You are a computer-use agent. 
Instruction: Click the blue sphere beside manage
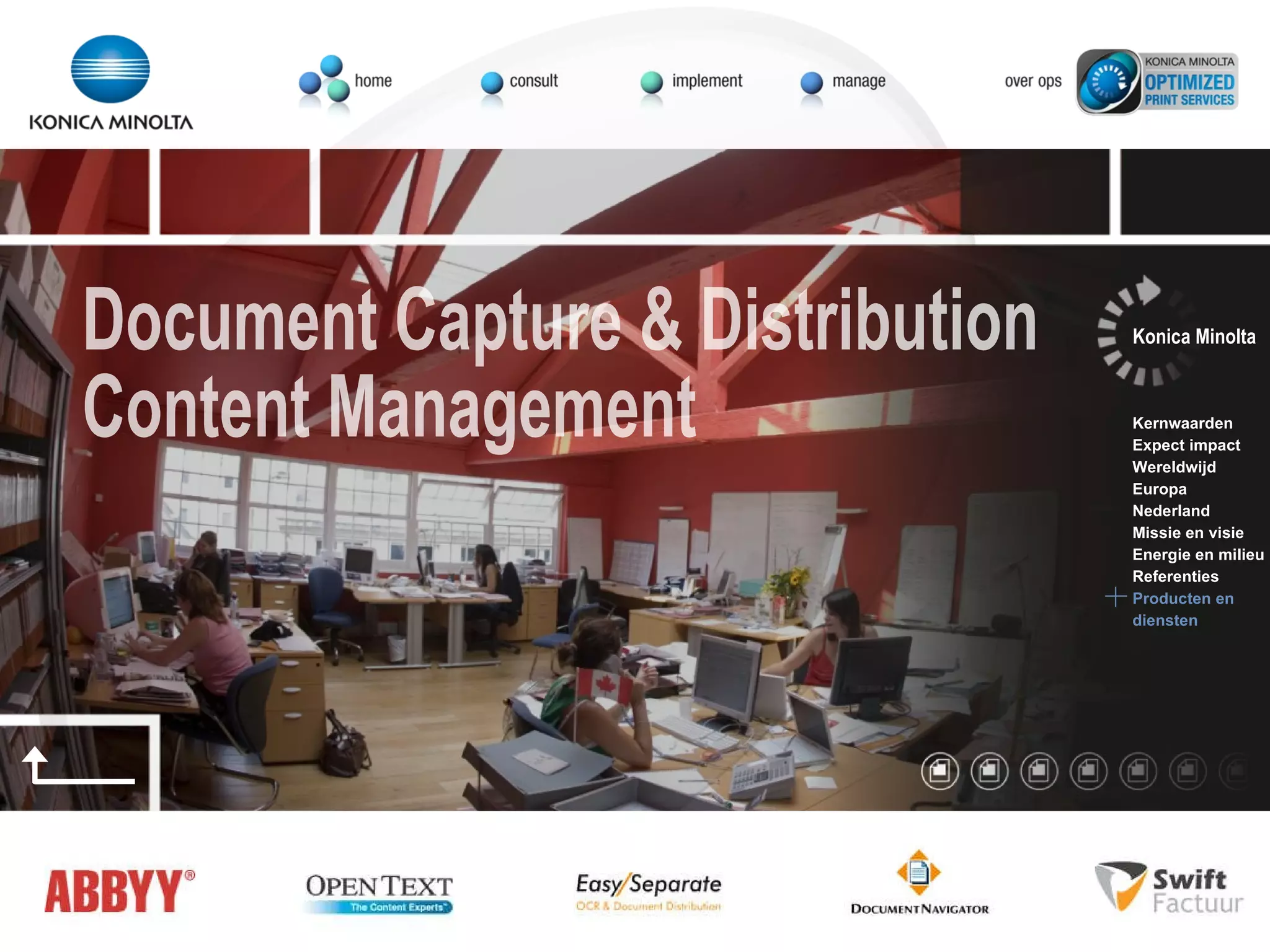pos(812,82)
